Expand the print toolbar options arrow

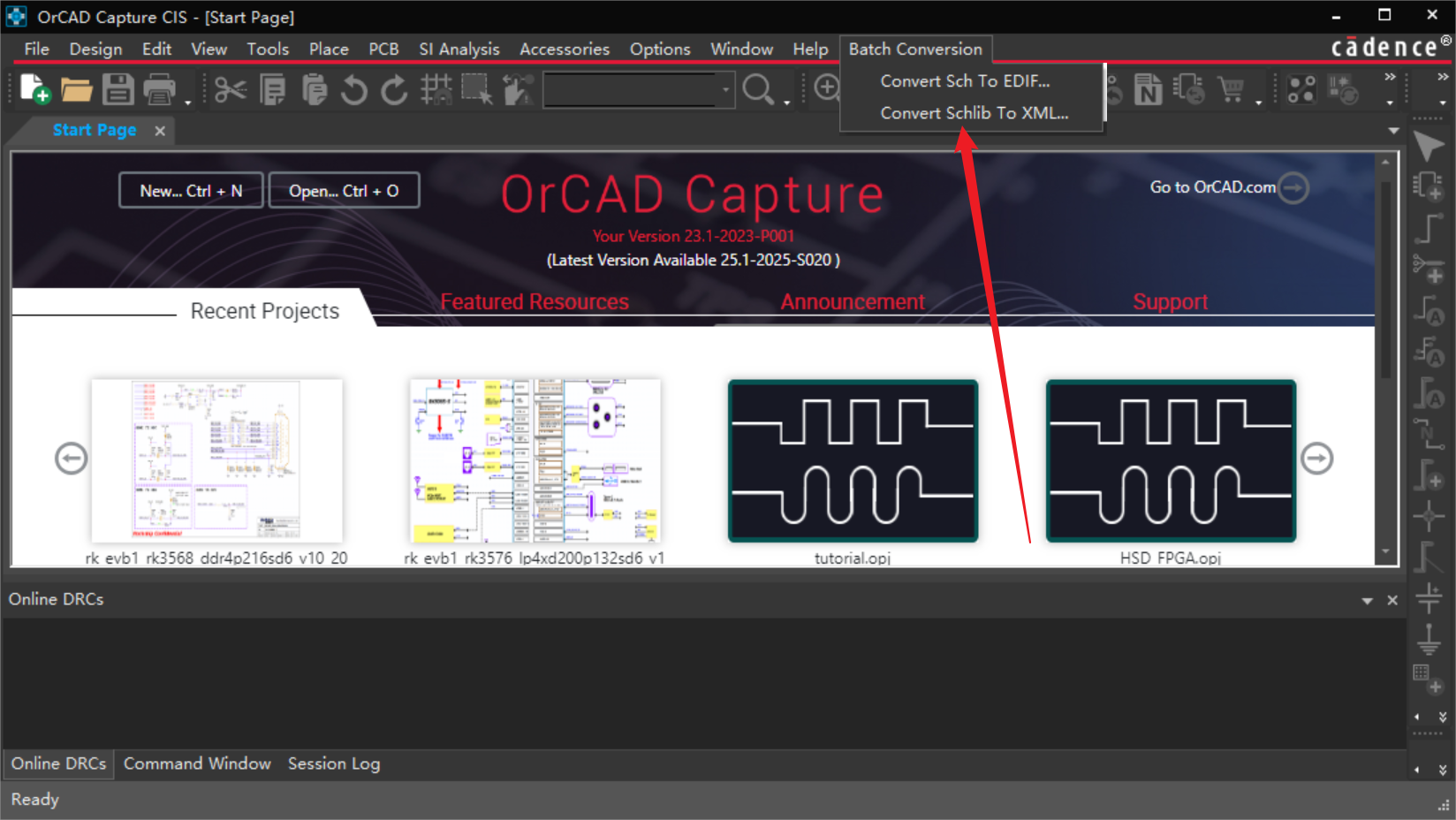[x=188, y=102]
